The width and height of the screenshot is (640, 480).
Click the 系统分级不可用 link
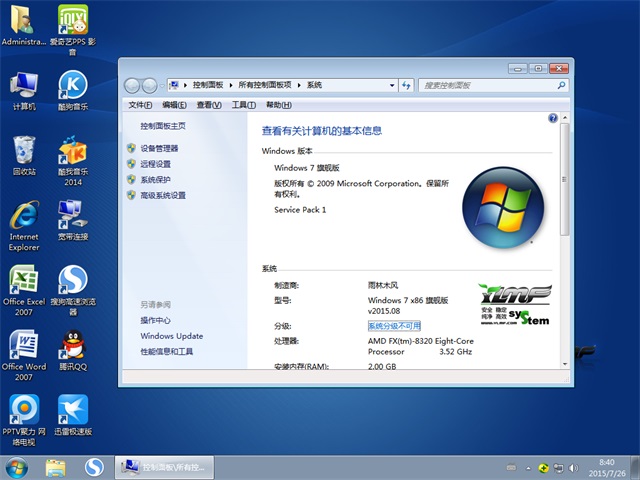[x=394, y=326]
